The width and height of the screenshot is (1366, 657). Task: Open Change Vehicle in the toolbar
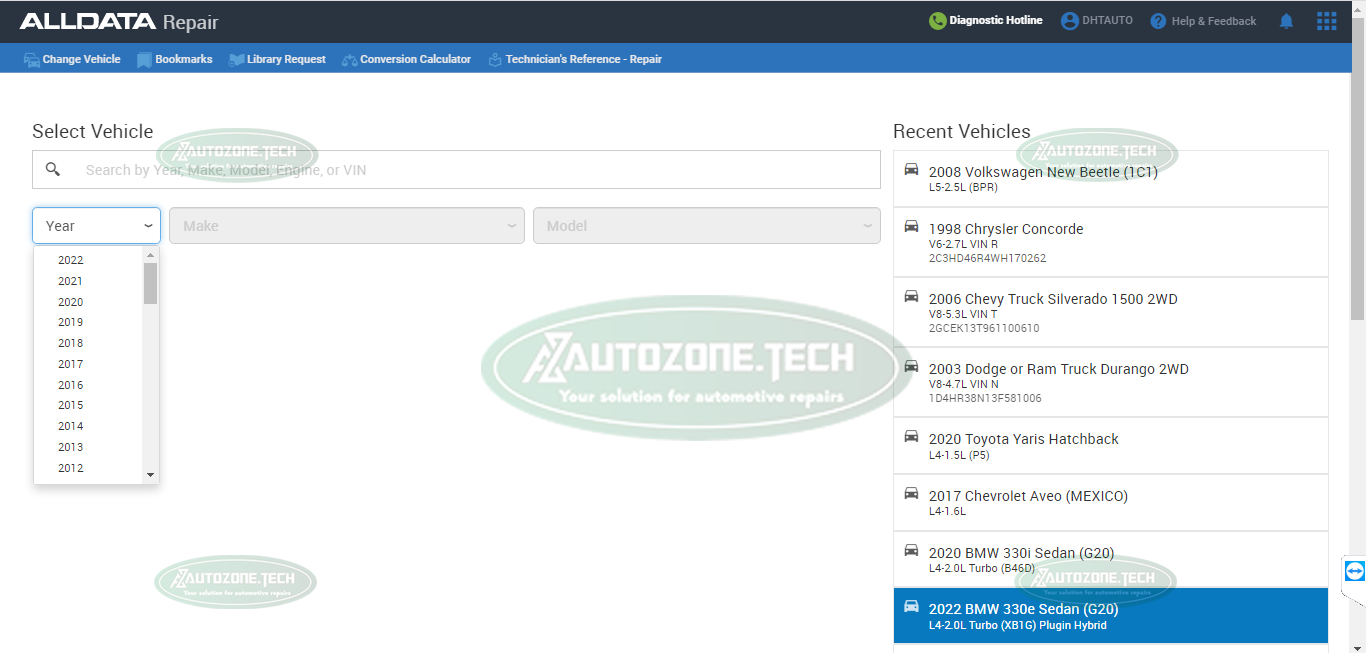(72, 59)
